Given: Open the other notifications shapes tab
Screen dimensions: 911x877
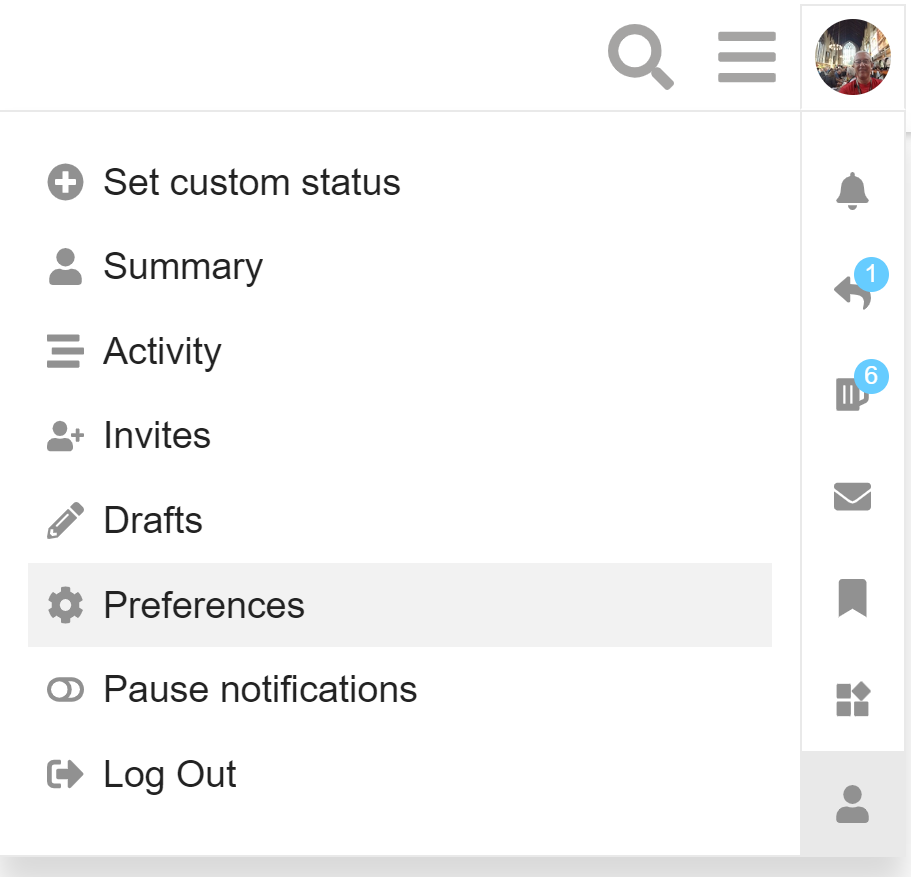Looking at the screenshot, I should click(x=852, y=700).
